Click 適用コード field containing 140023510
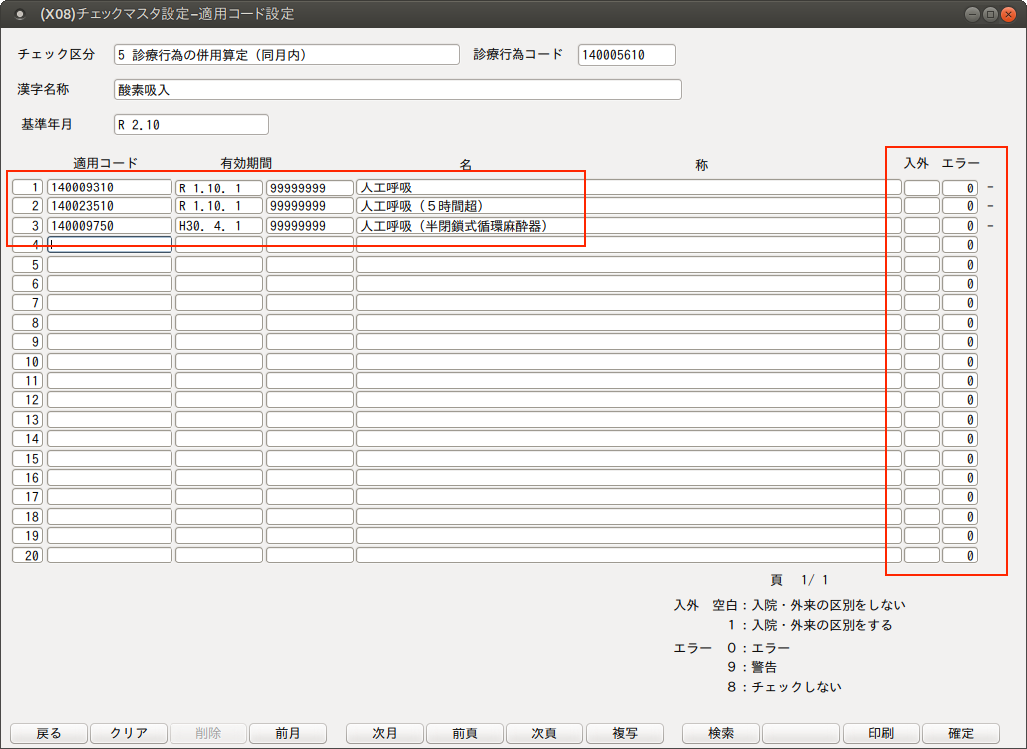The image size is (1027, 749). (109, 206)
